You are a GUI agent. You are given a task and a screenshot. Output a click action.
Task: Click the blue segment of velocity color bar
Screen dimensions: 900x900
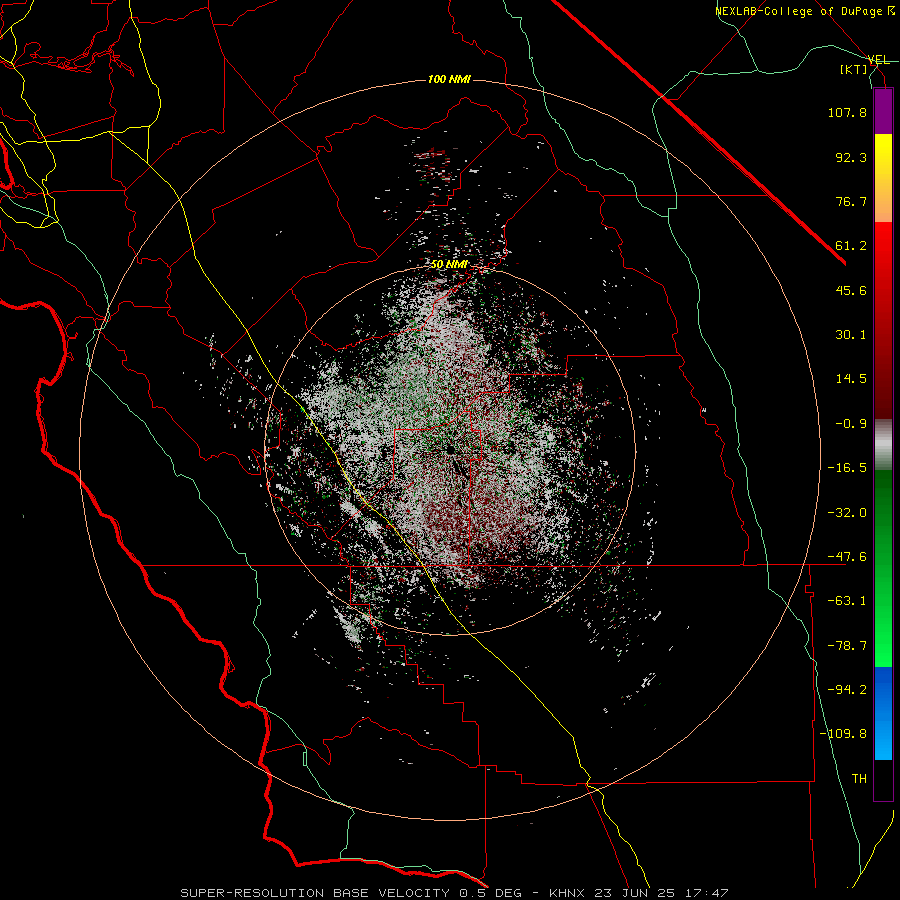(883, 713)
